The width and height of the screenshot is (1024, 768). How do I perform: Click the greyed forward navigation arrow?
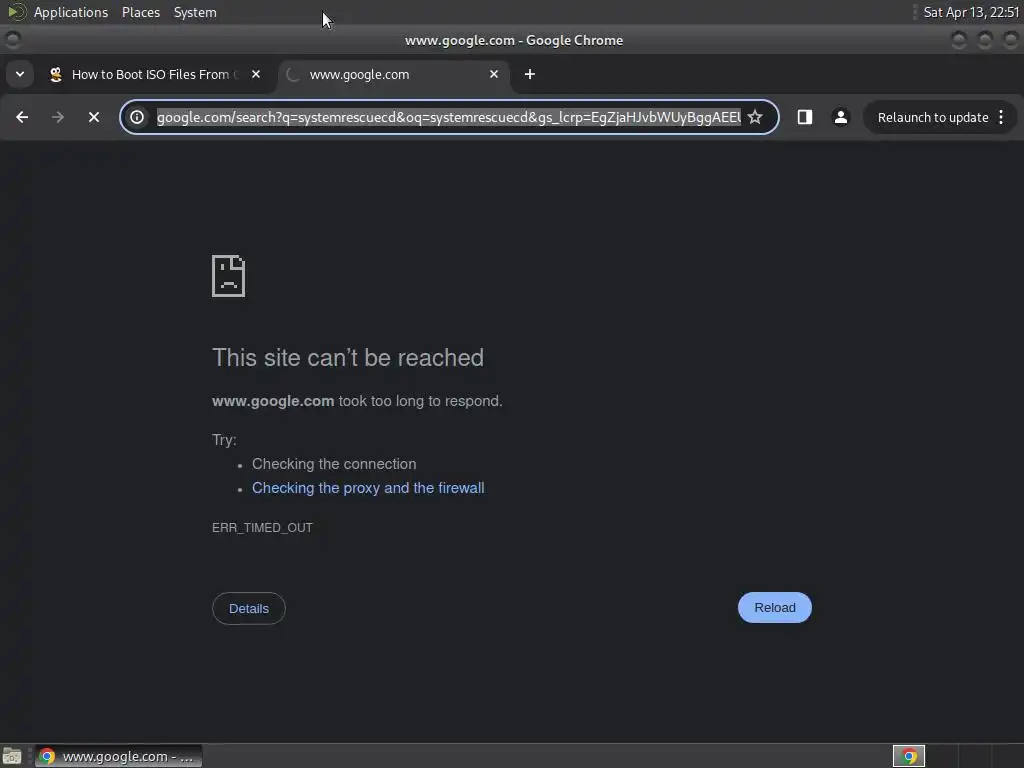58,117
